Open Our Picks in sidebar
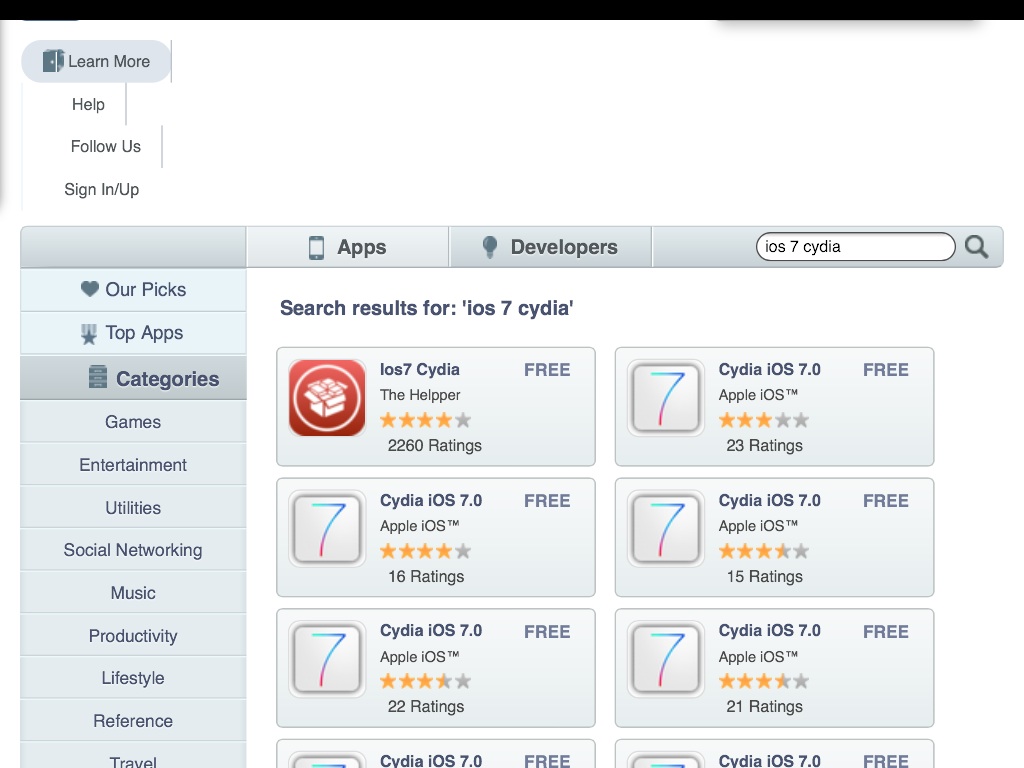The height and width of the screenshot is (768, 1024). [x=133, y=289]
